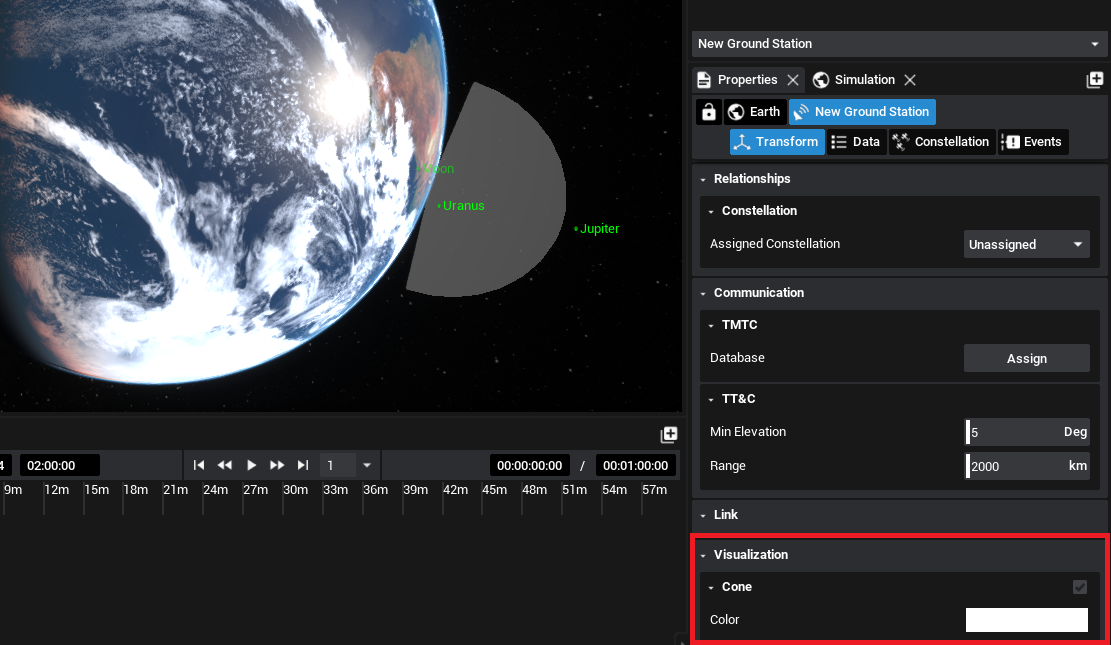Open the Assigned Constellation dropdown

1027,245
